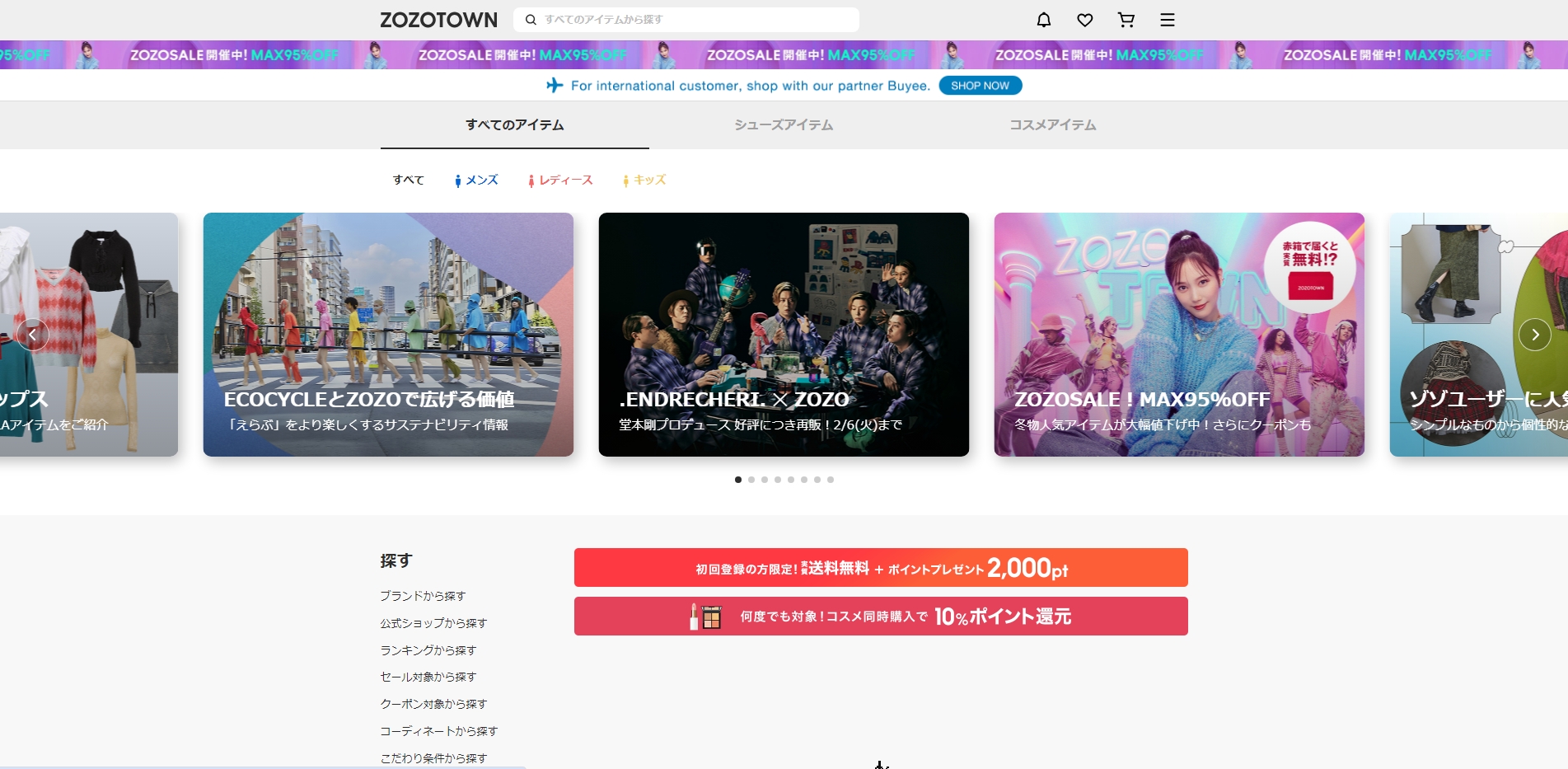
Task: Open the ECOCYCLEとZOZO banner
Action: 388,335
